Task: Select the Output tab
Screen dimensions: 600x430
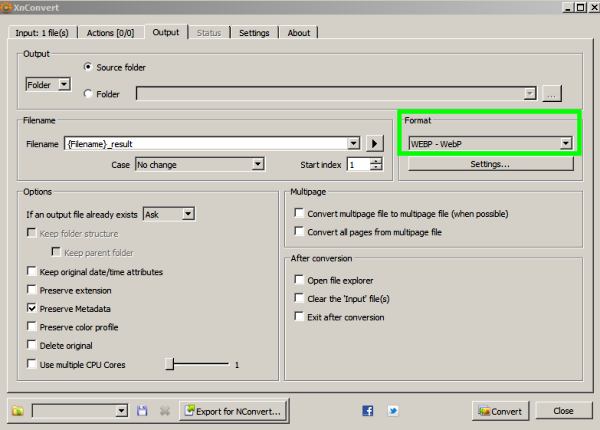Action: pyautogui.click(x=166, y=32)
